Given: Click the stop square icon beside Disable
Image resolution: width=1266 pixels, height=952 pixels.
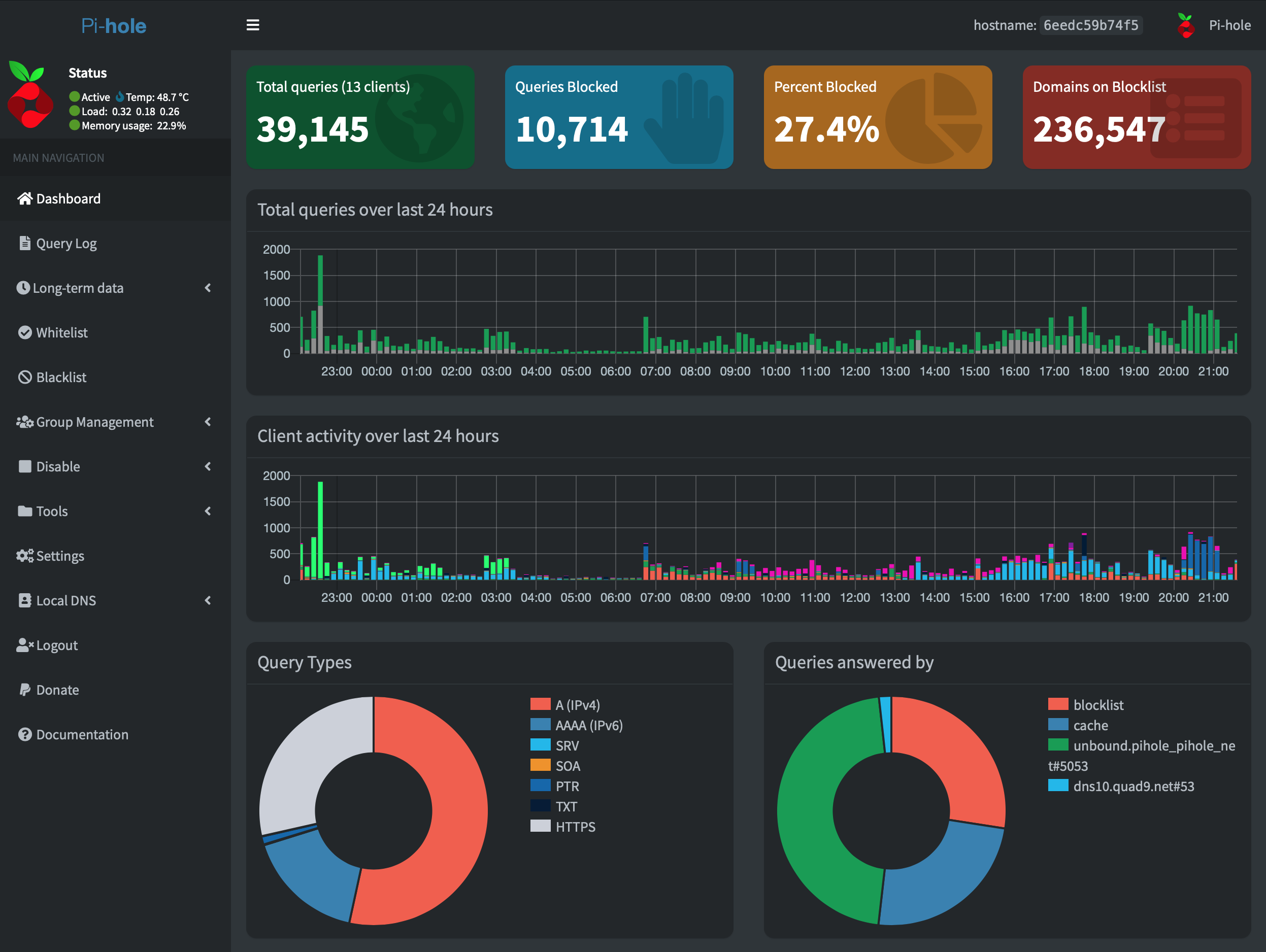Looking at the screenshot, I should pyautogui.click(x=24, y=466).
